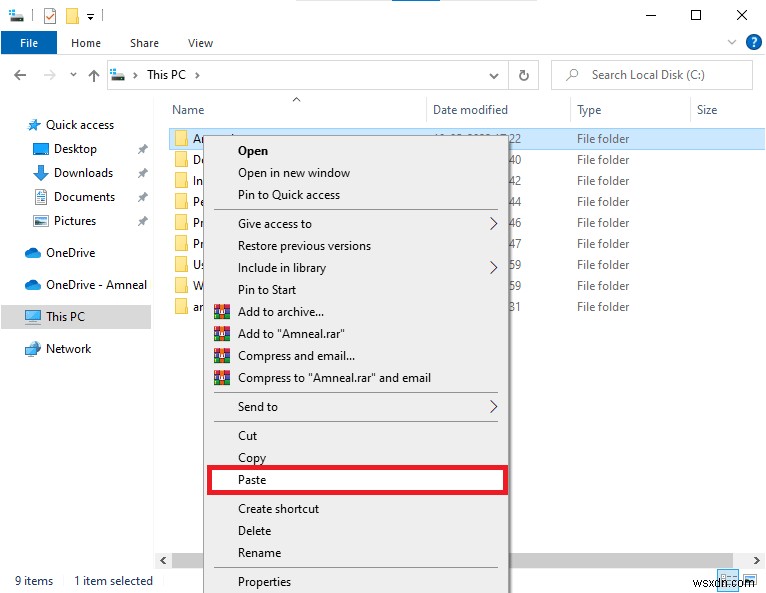Select Properties in the context menu

pos(264,582)
